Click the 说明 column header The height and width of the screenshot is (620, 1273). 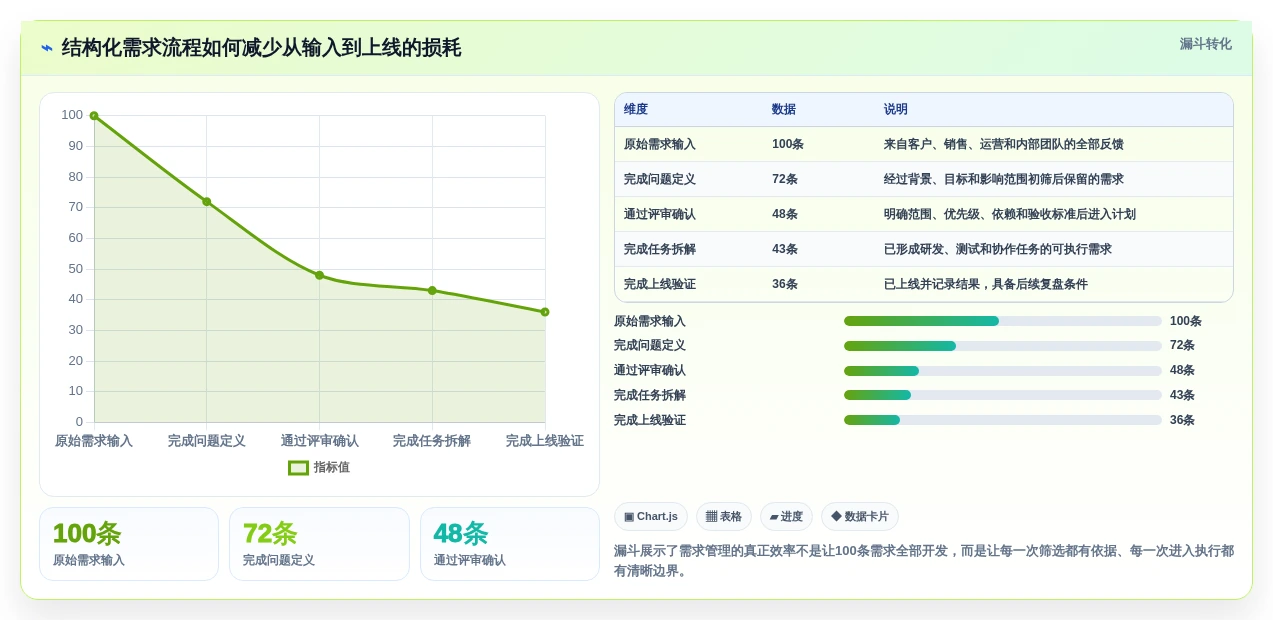point(896,109)
